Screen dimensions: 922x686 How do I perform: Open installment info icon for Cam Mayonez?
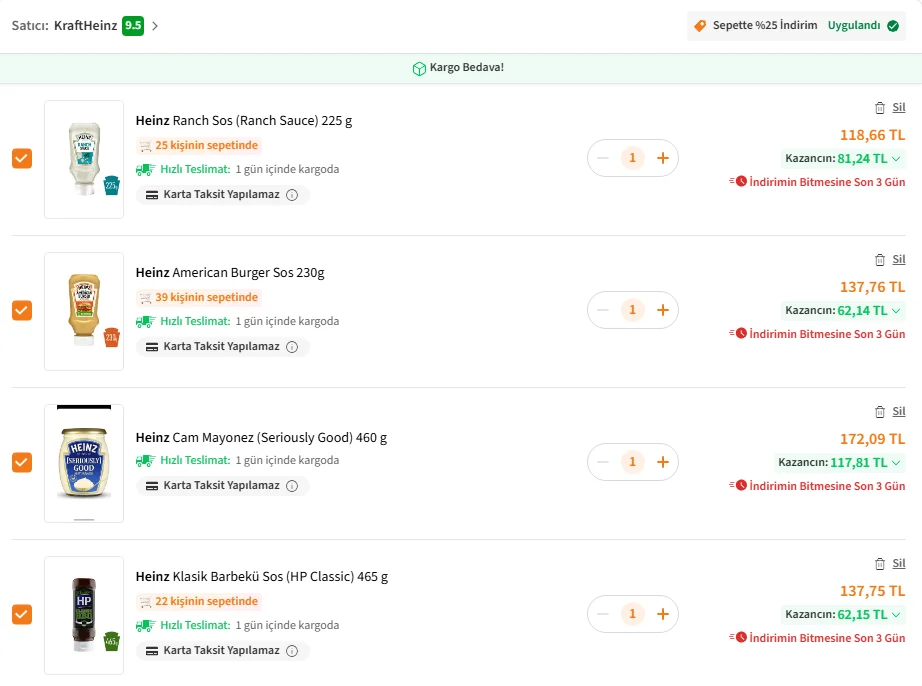(292, 486)
